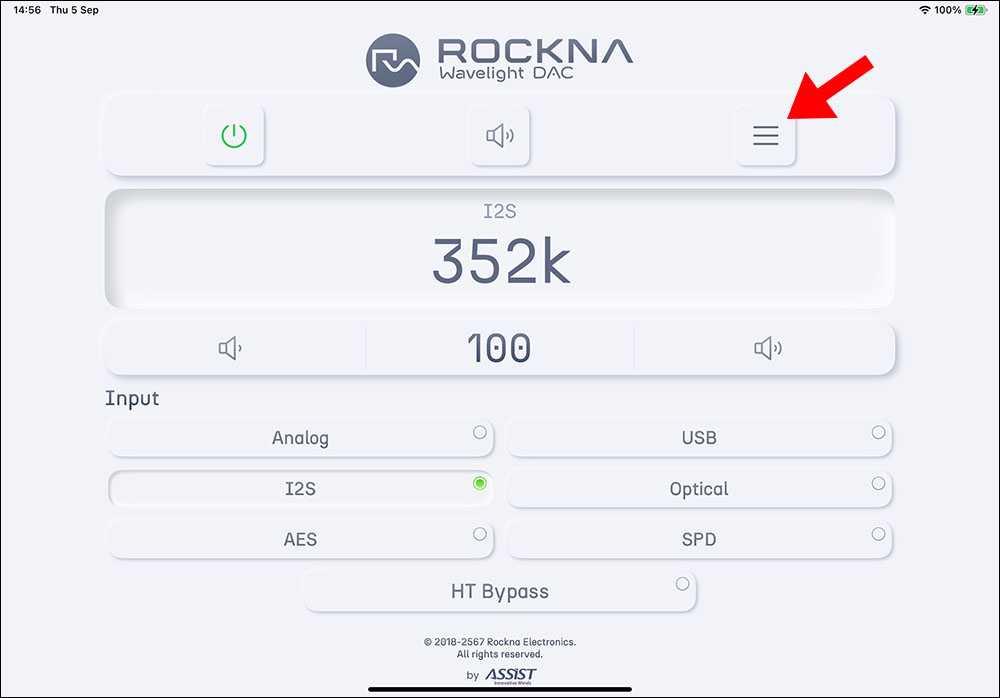
Task: Choose the I2S input option
Action: [x=300, y=489]
